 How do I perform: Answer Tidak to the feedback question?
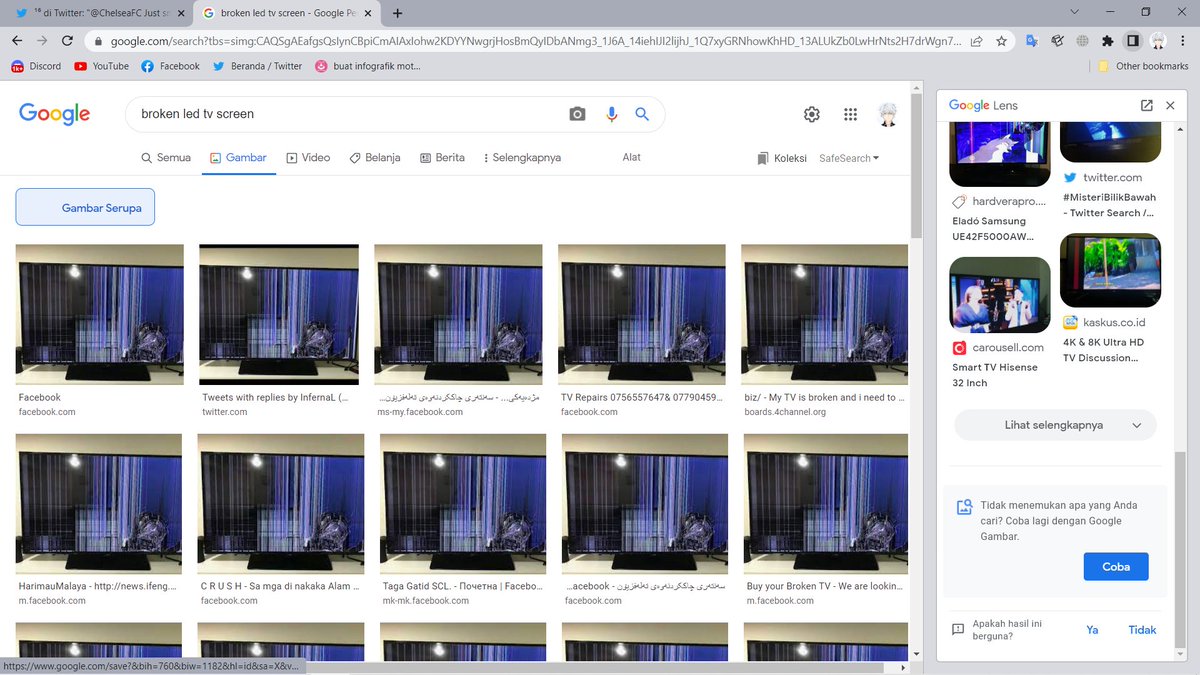pos(1142,630)
